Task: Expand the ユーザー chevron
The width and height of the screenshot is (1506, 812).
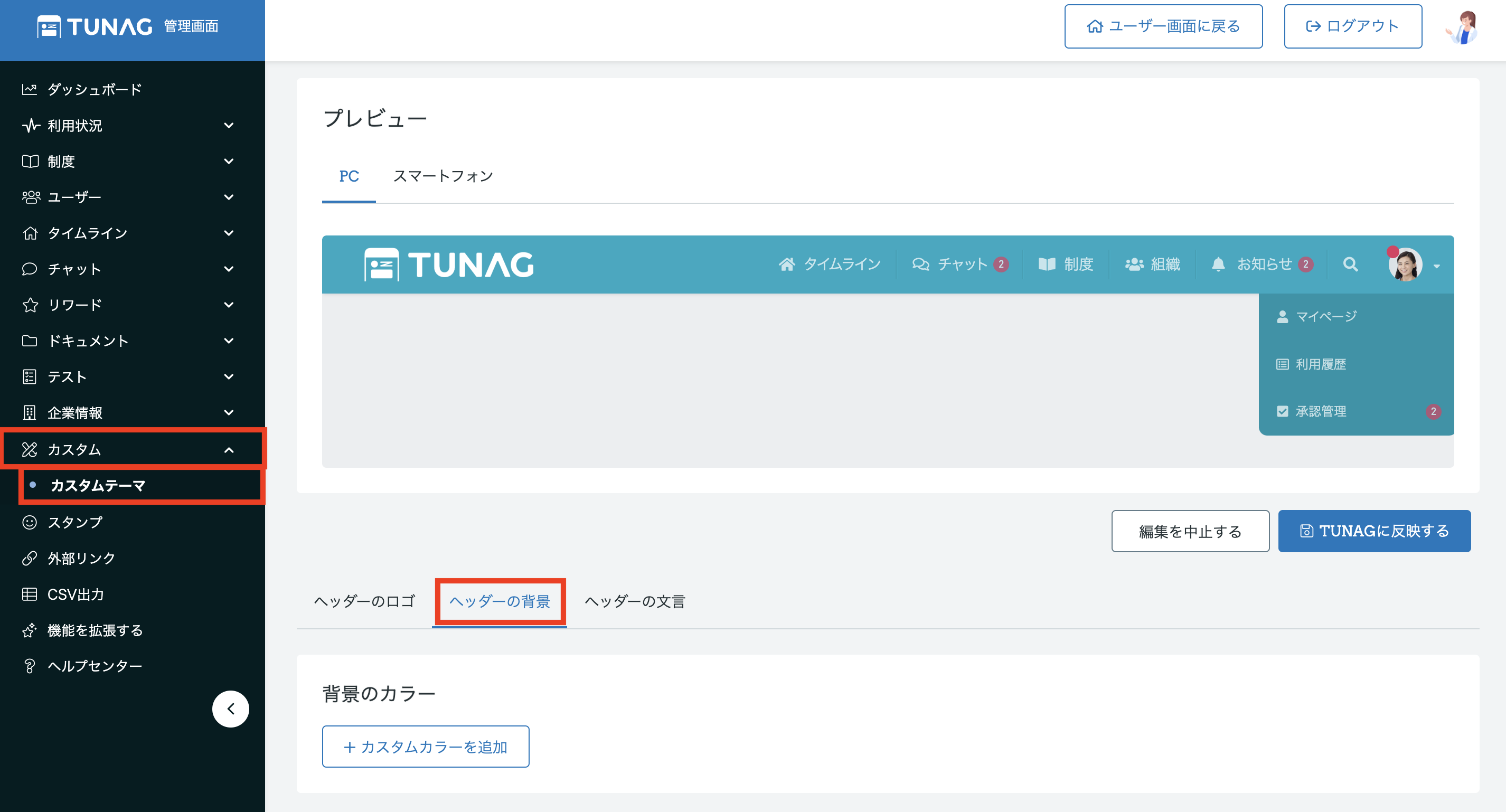Action: click(229, 197)
